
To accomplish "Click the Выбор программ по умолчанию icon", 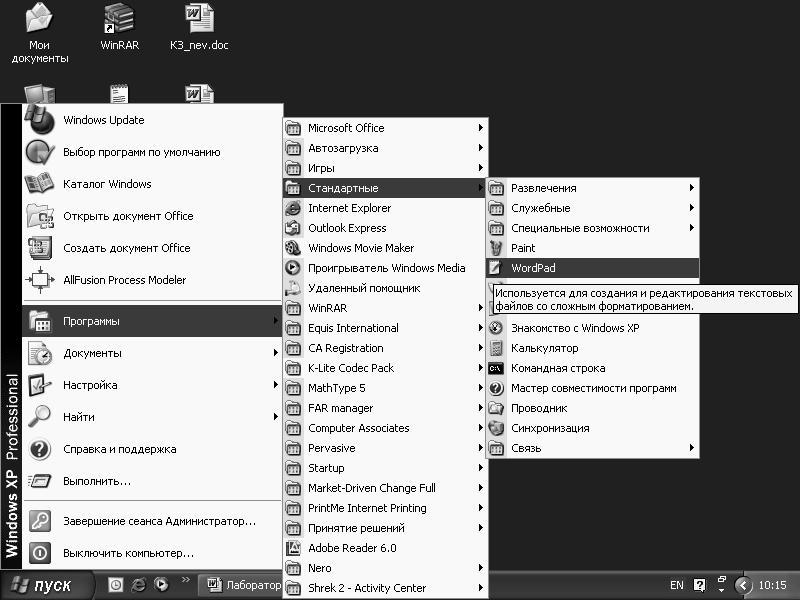I will tap(40, 152).
